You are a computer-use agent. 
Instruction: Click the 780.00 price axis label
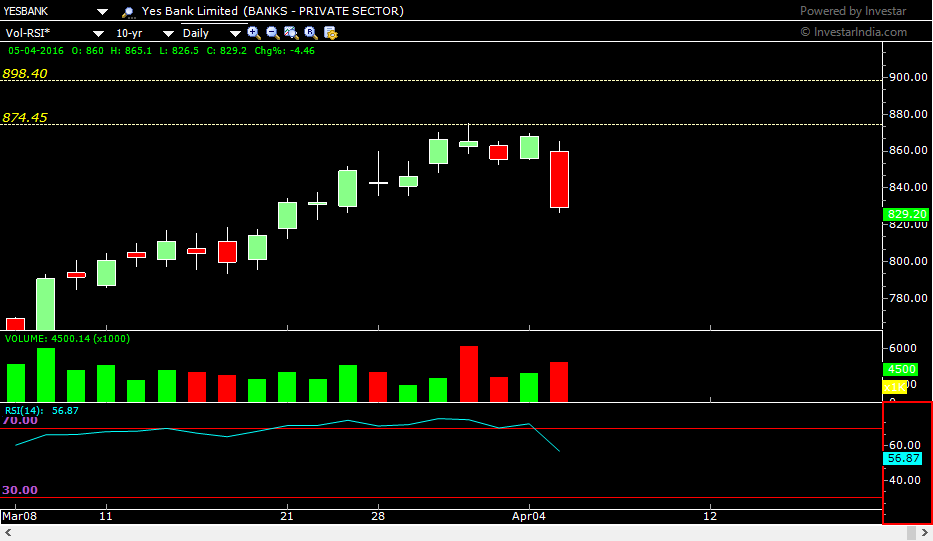pyautogui.click(x=908, y=298)
